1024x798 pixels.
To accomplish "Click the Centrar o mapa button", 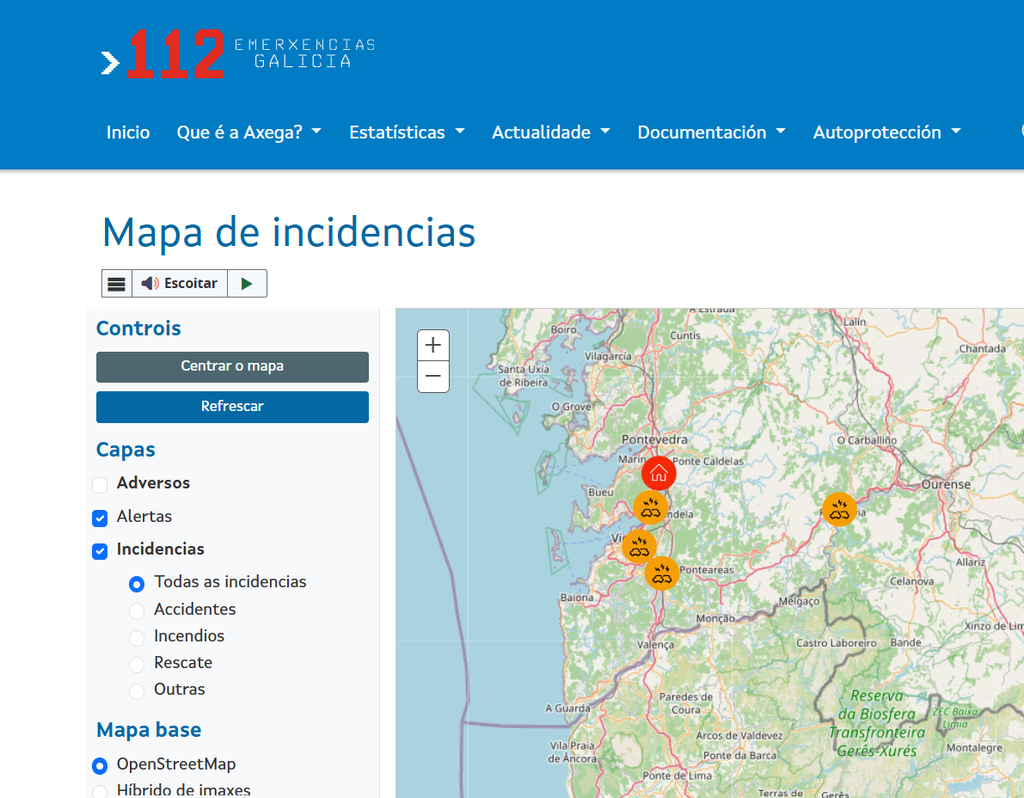I will tap(232, 367).
